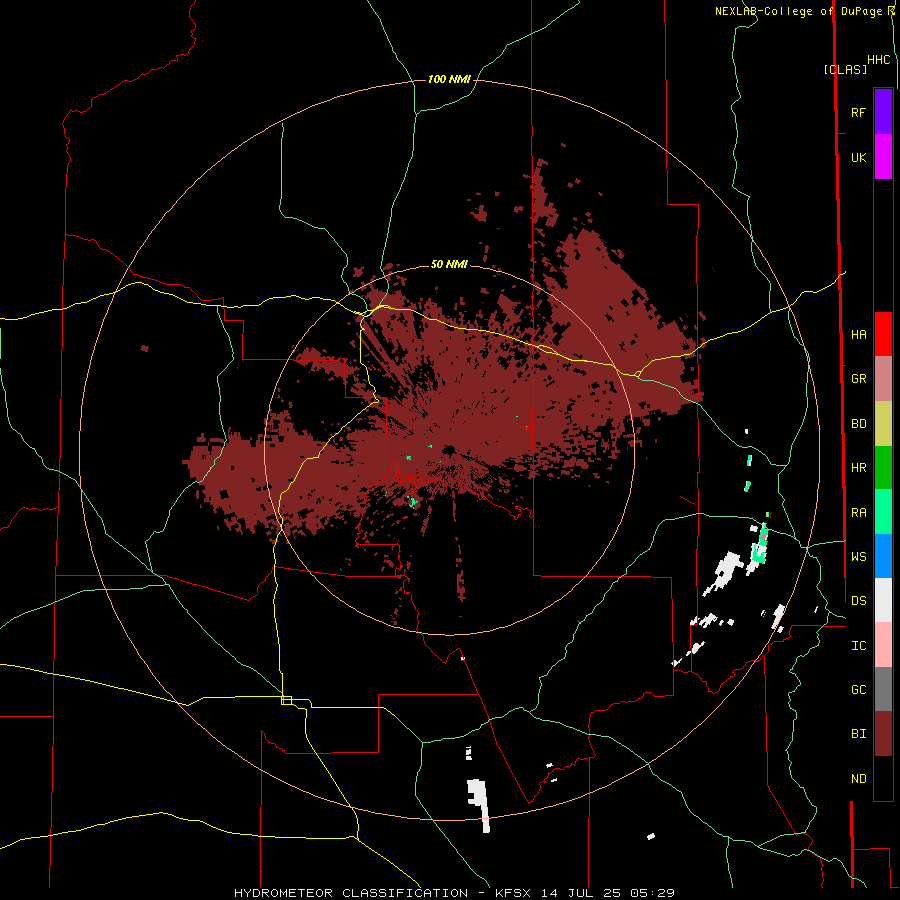Image resolution: width=900 pixels, height=900 pixels.
Task: Click the 'WS' legend label
Action: pos(858,556)
